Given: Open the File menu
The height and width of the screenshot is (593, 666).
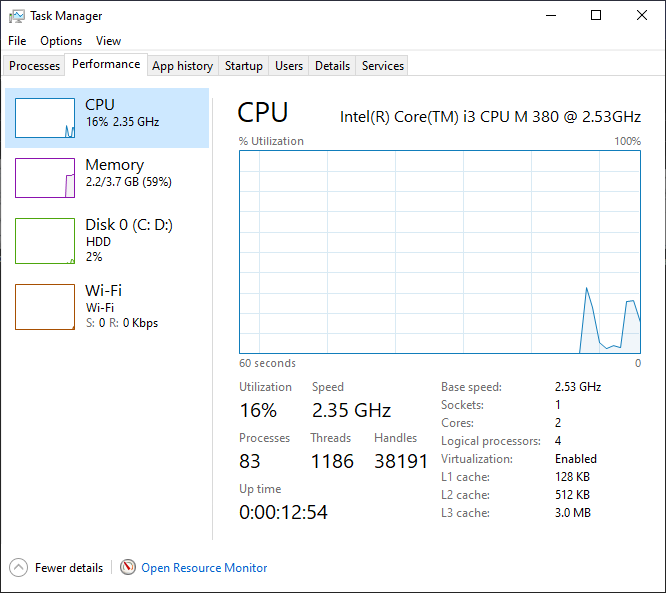Looking at the screenshot, I should [17, 41].
